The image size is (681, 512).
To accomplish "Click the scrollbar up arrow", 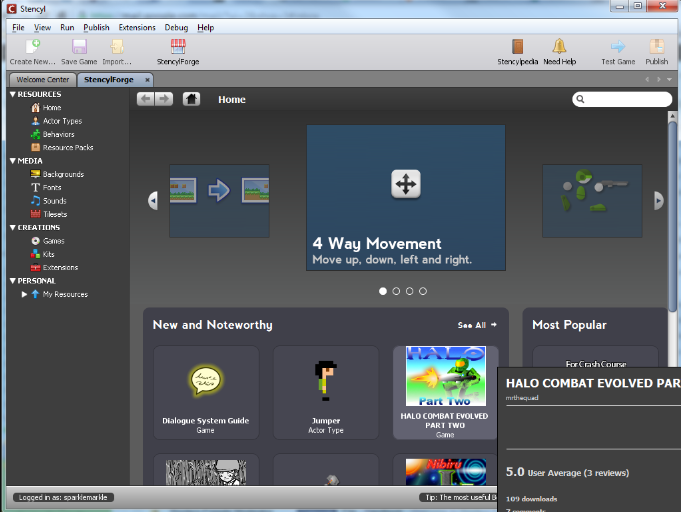I will pos(672,116).
